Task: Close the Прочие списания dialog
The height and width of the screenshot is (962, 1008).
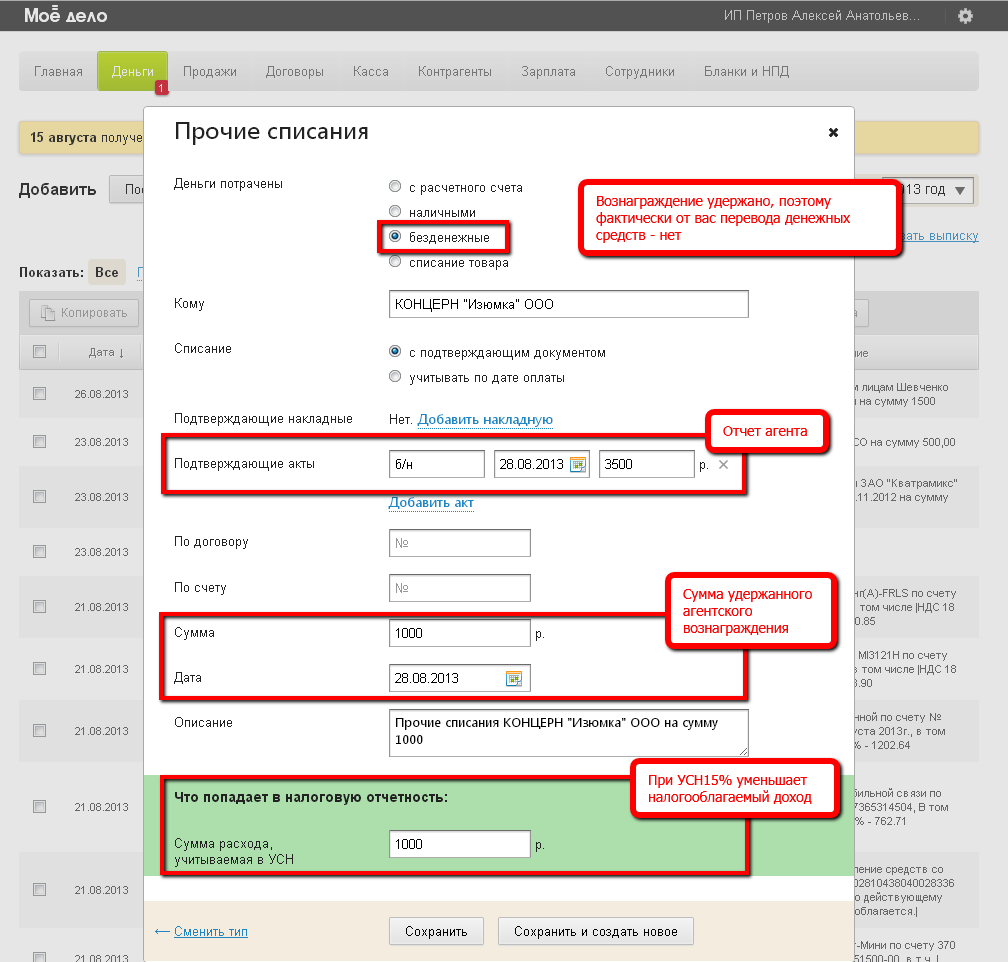Action: 833,133
